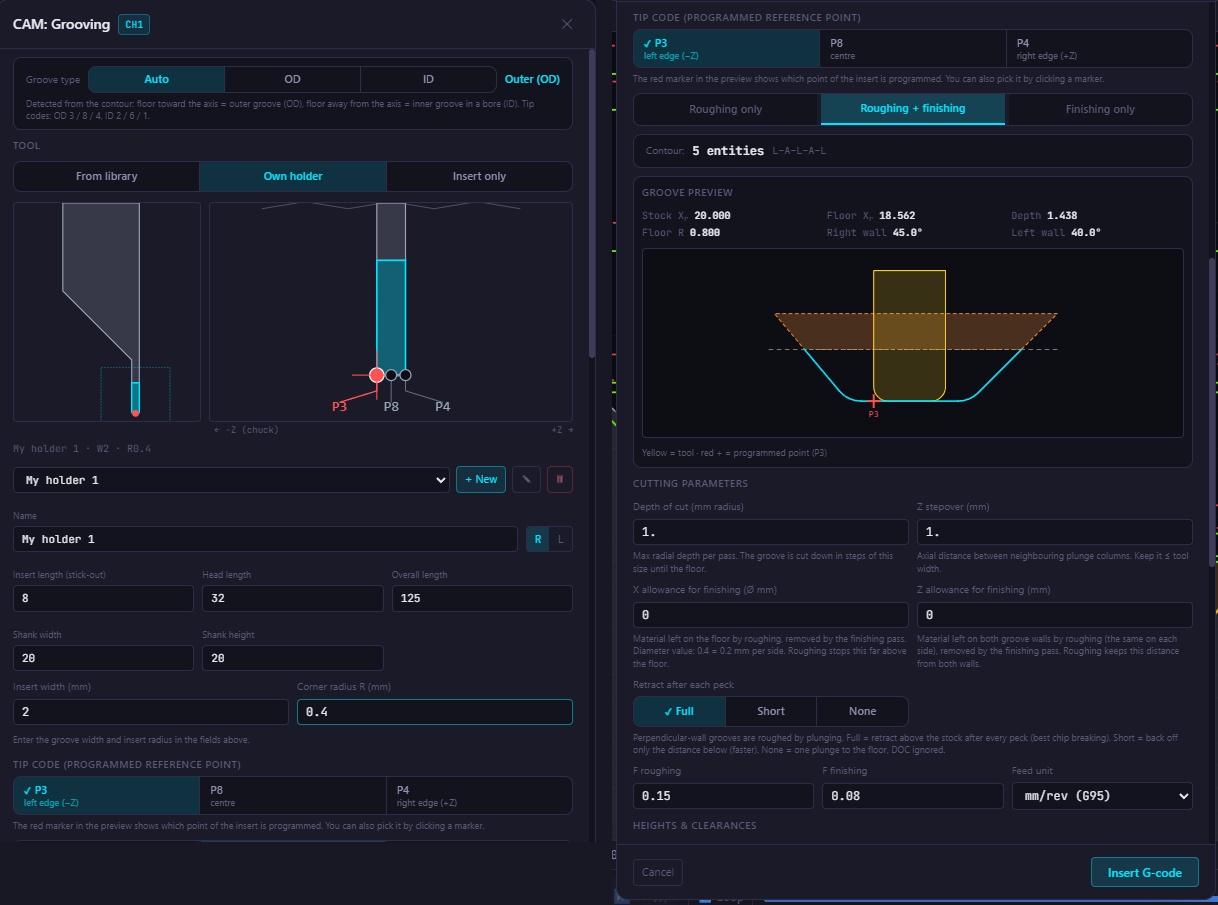The height and width of the screenshot is (905, 1218).
Task: Click the holder side-view thumbnail
Action: [x=107, y=312]
